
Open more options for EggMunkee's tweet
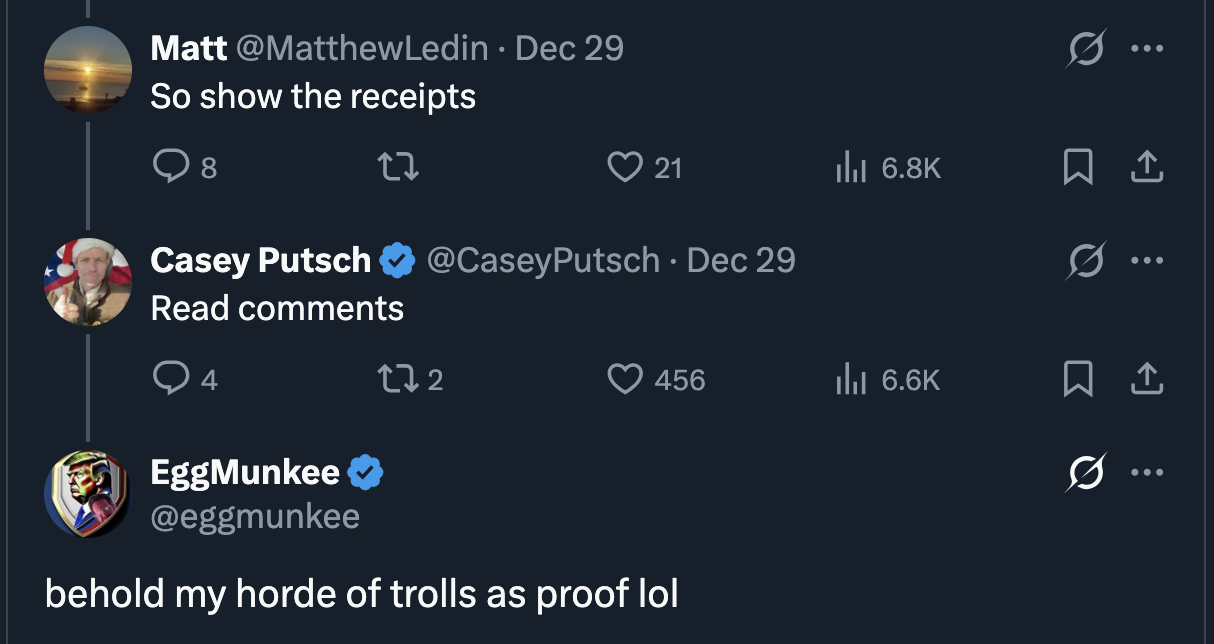[x=1148, y=473]
